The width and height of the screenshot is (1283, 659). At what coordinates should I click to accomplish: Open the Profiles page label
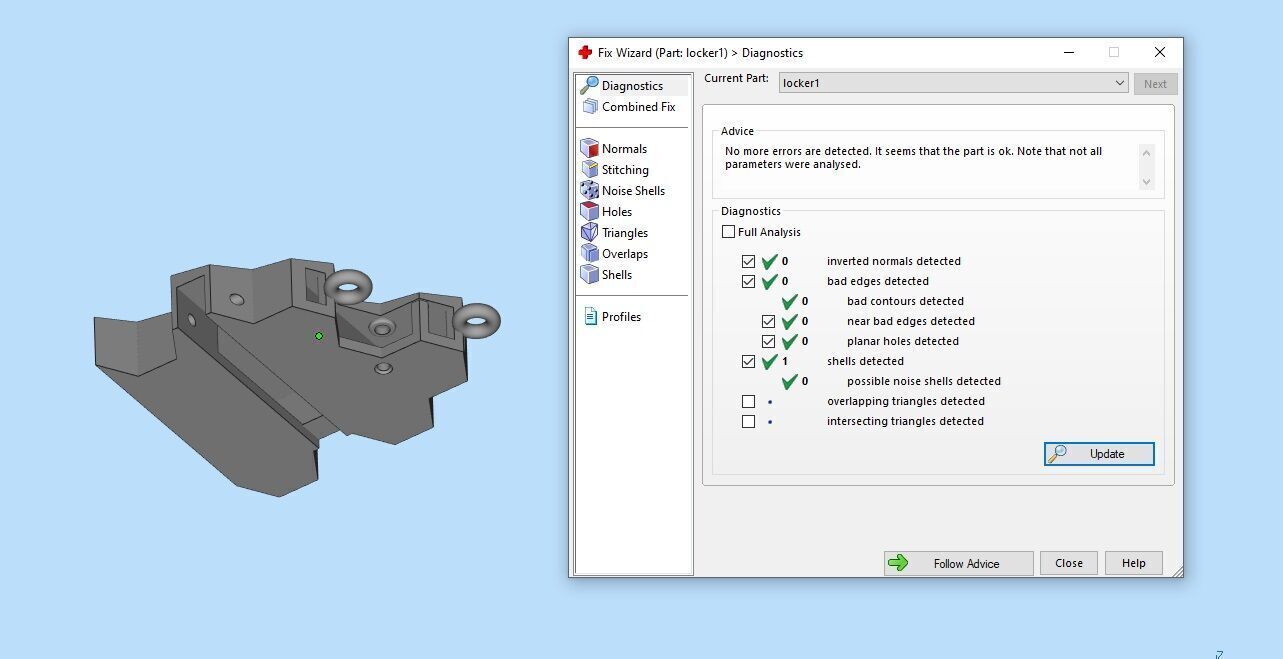coord(621,317)
